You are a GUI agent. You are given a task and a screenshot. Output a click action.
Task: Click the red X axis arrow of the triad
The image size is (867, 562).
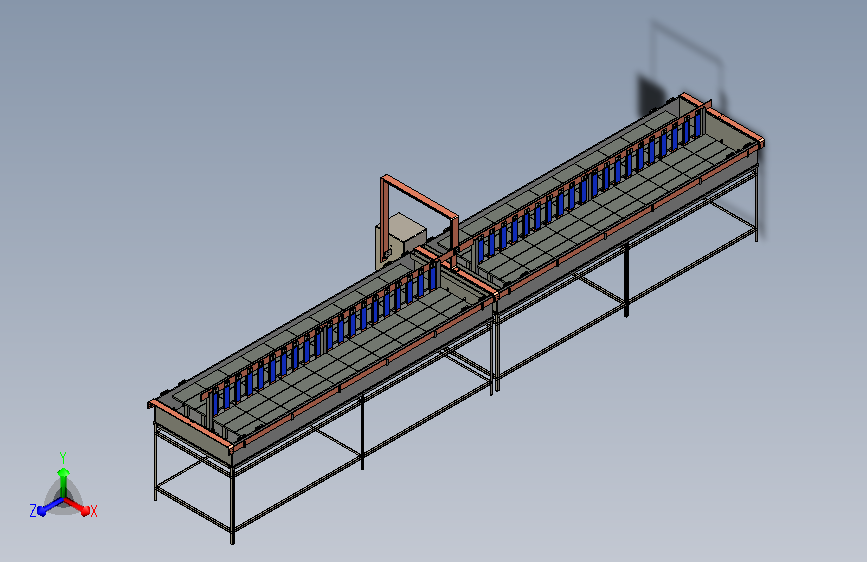point(77,507)
